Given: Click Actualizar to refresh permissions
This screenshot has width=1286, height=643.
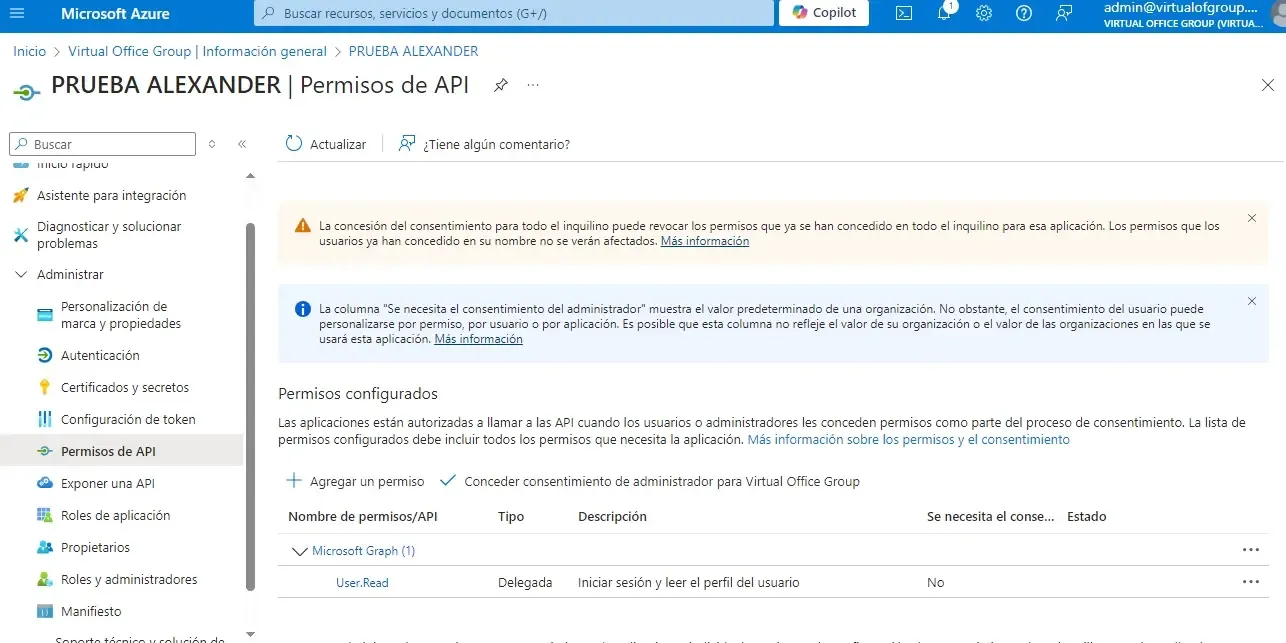Looking at the screenshot, I should point(326,144).
